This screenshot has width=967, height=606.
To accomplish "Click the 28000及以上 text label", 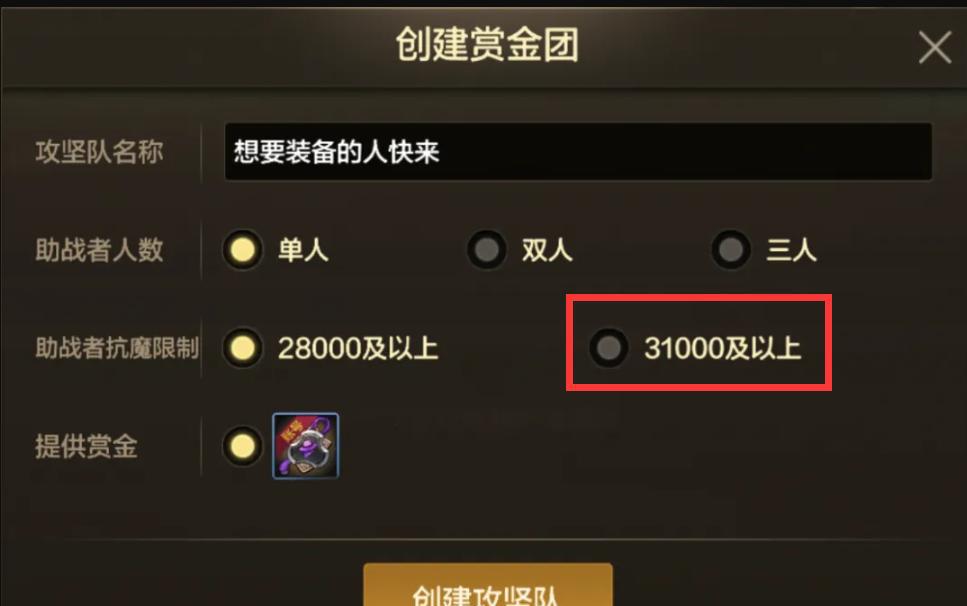I will (358, 348).
